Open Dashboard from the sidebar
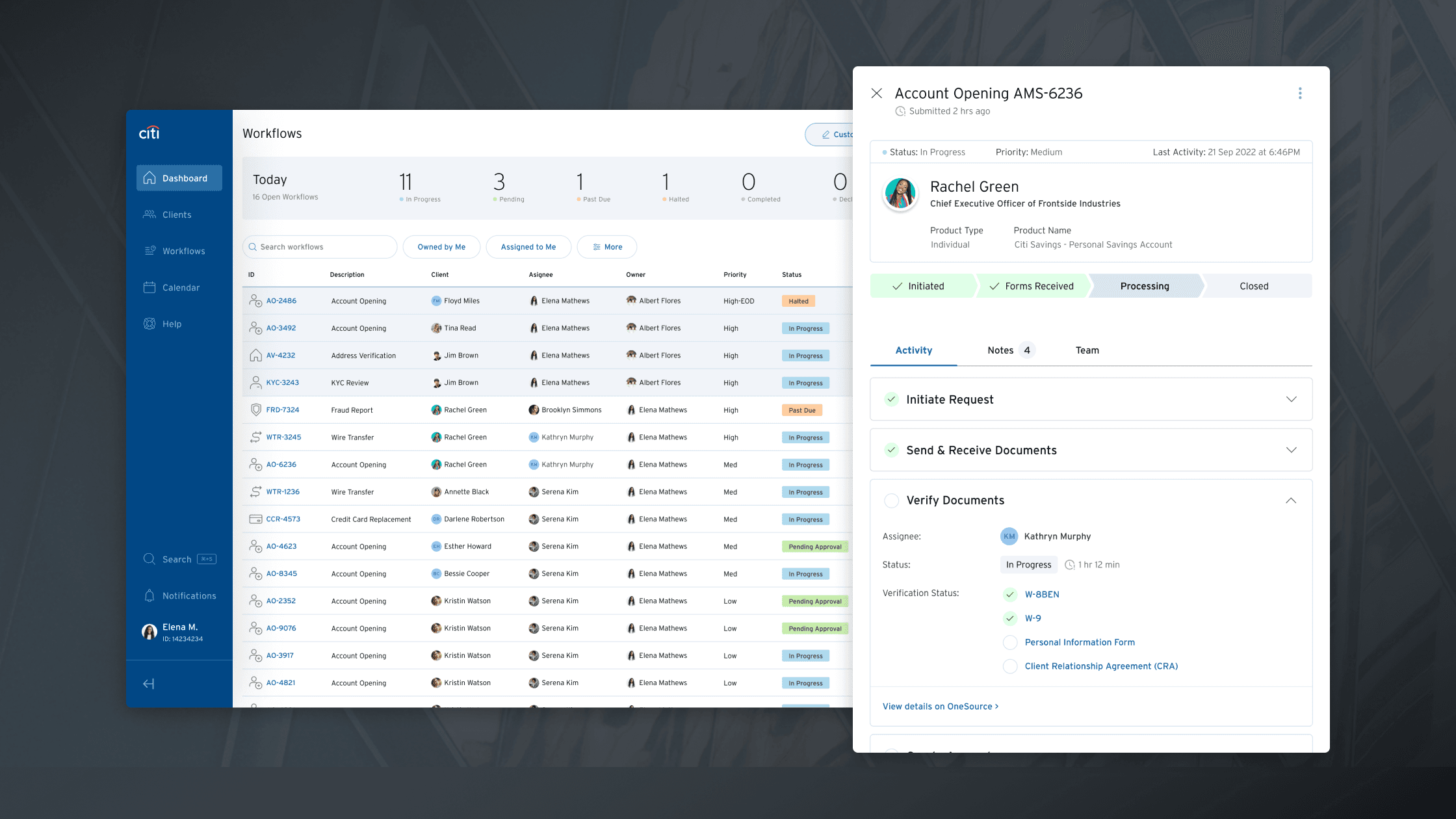This screenshot has width=1456, height=819. pos(179,178)
